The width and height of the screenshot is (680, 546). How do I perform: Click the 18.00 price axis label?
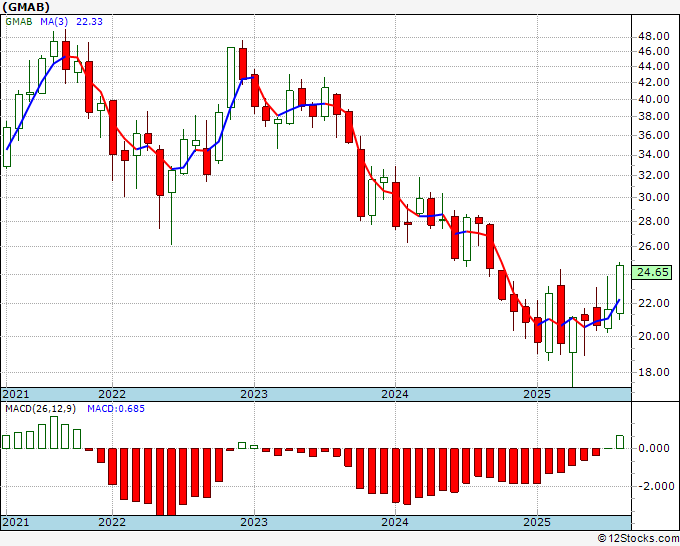654,372
